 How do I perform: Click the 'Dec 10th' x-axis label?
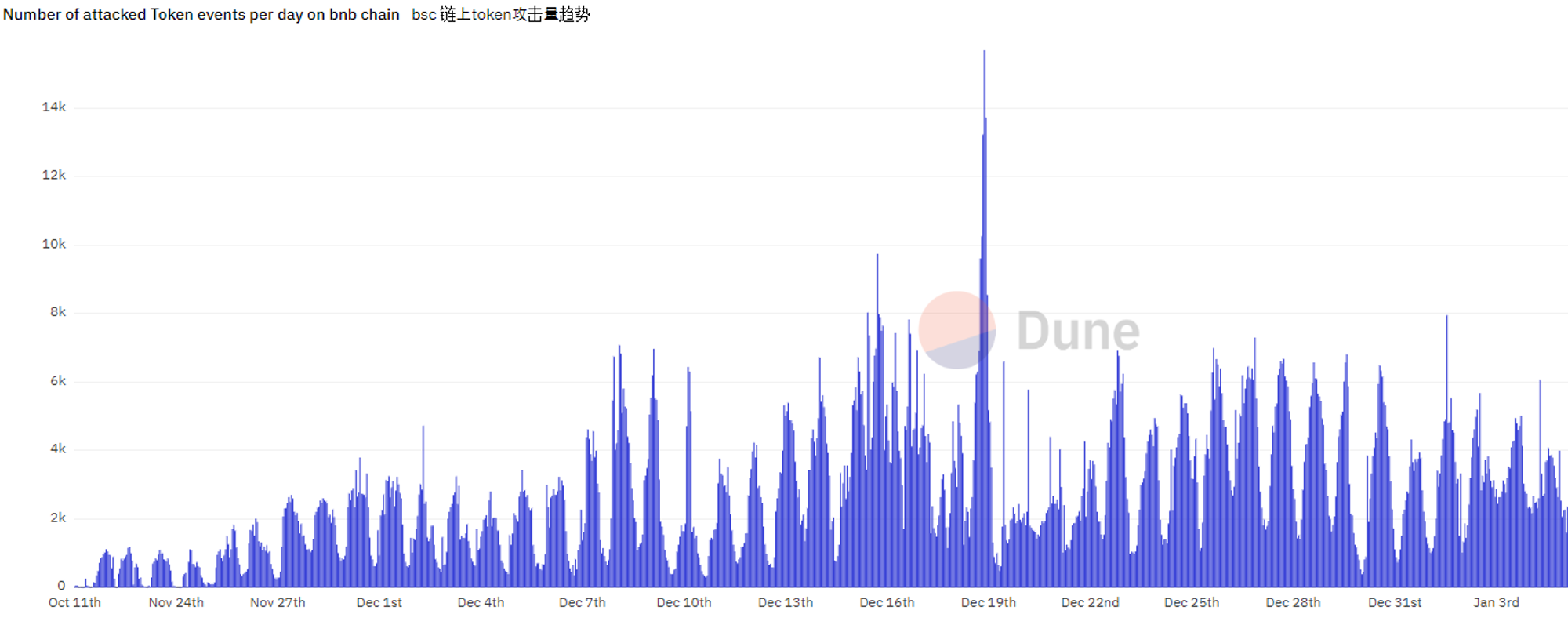click(684, 603)
